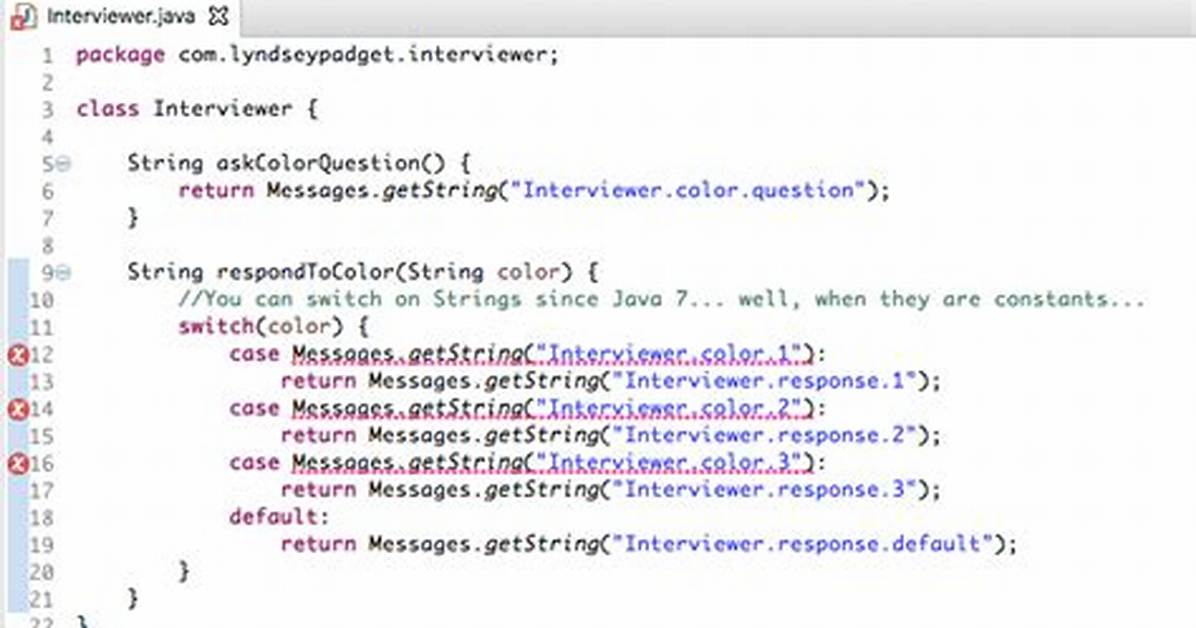Click the default: label on line 18
1196x628 pixels.
click(279, 517)
